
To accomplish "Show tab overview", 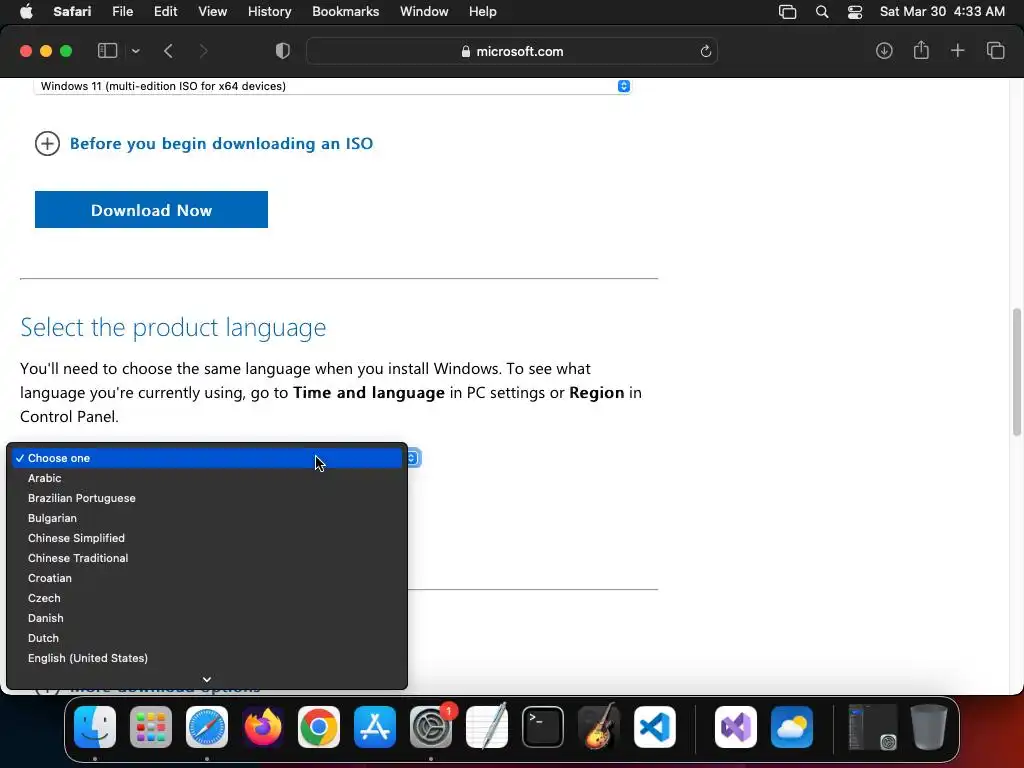I will click(995, 51).
